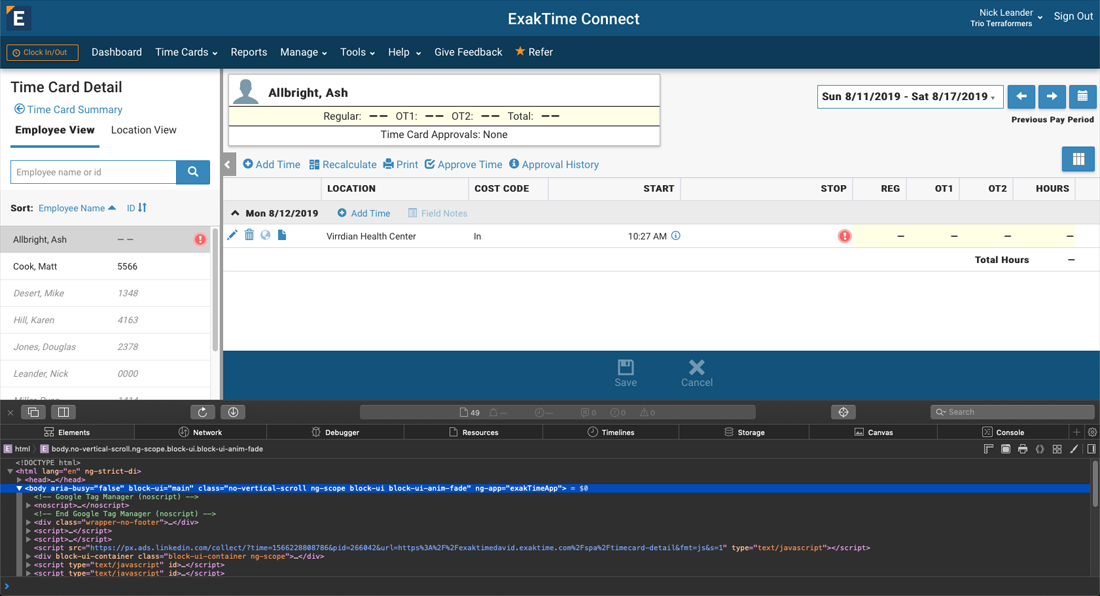1100x596 pixels.
Task: Go to previous pay period arrow
Action: pyautogui.click(x=1021, y=97)
